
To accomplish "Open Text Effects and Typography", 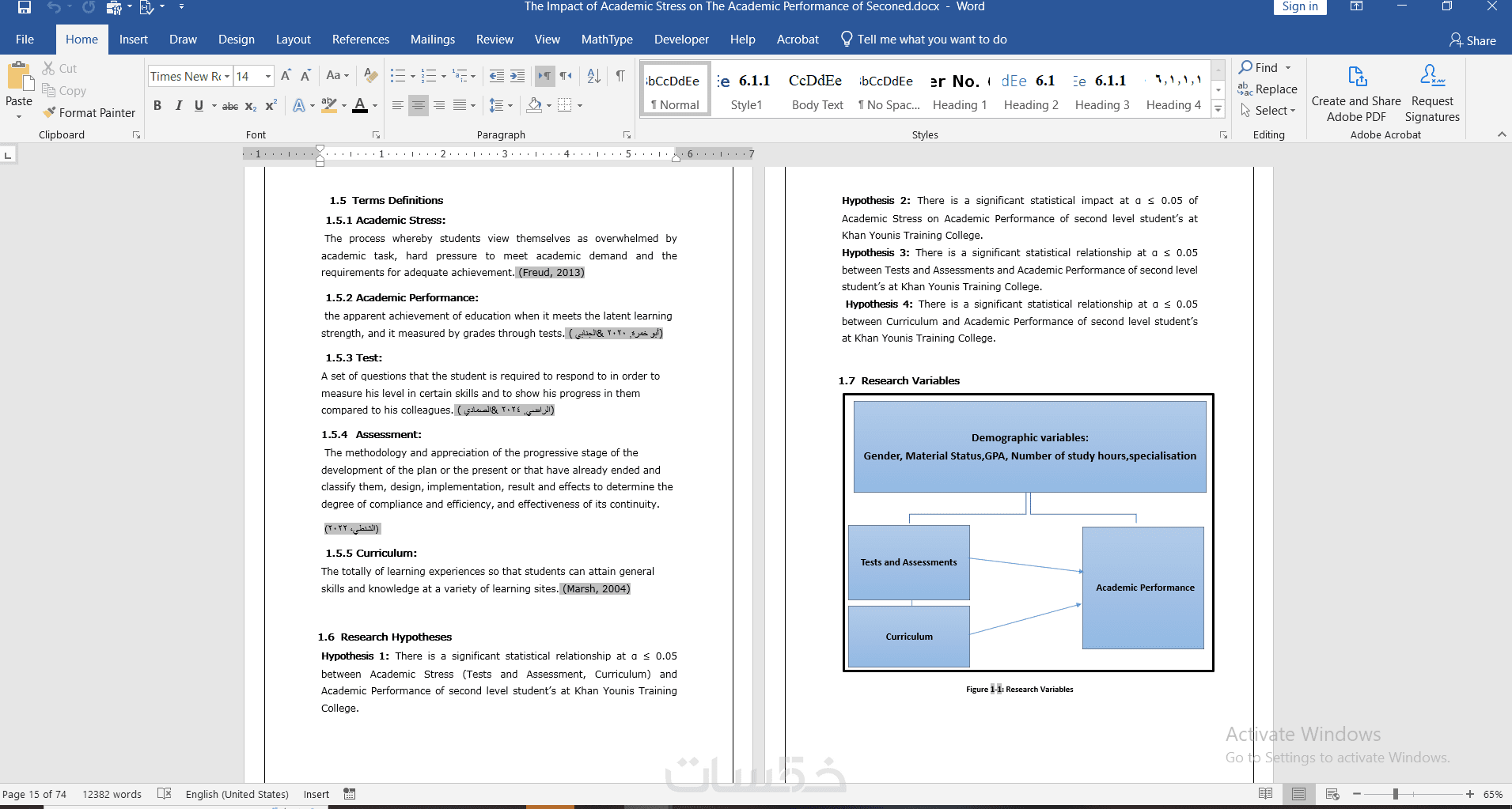I will pyautogui.click(x=299, y=106).
